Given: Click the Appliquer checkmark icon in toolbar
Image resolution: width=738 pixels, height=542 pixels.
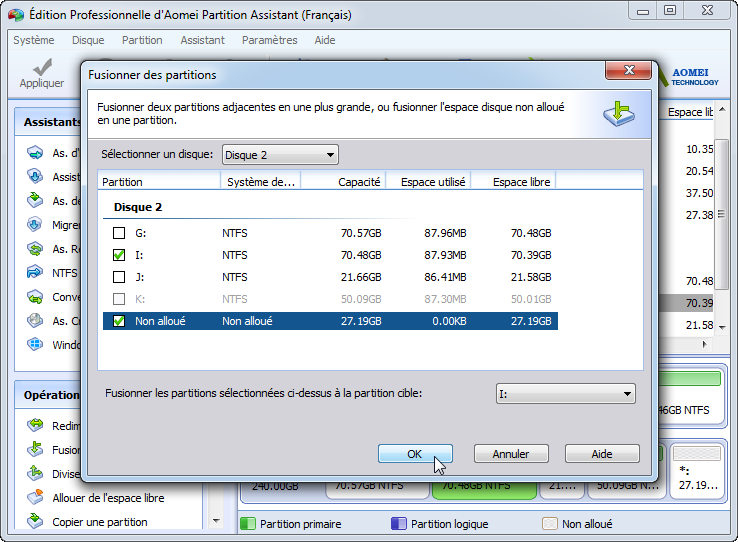Looking at the screenshot, I should [x=42, y=67].
